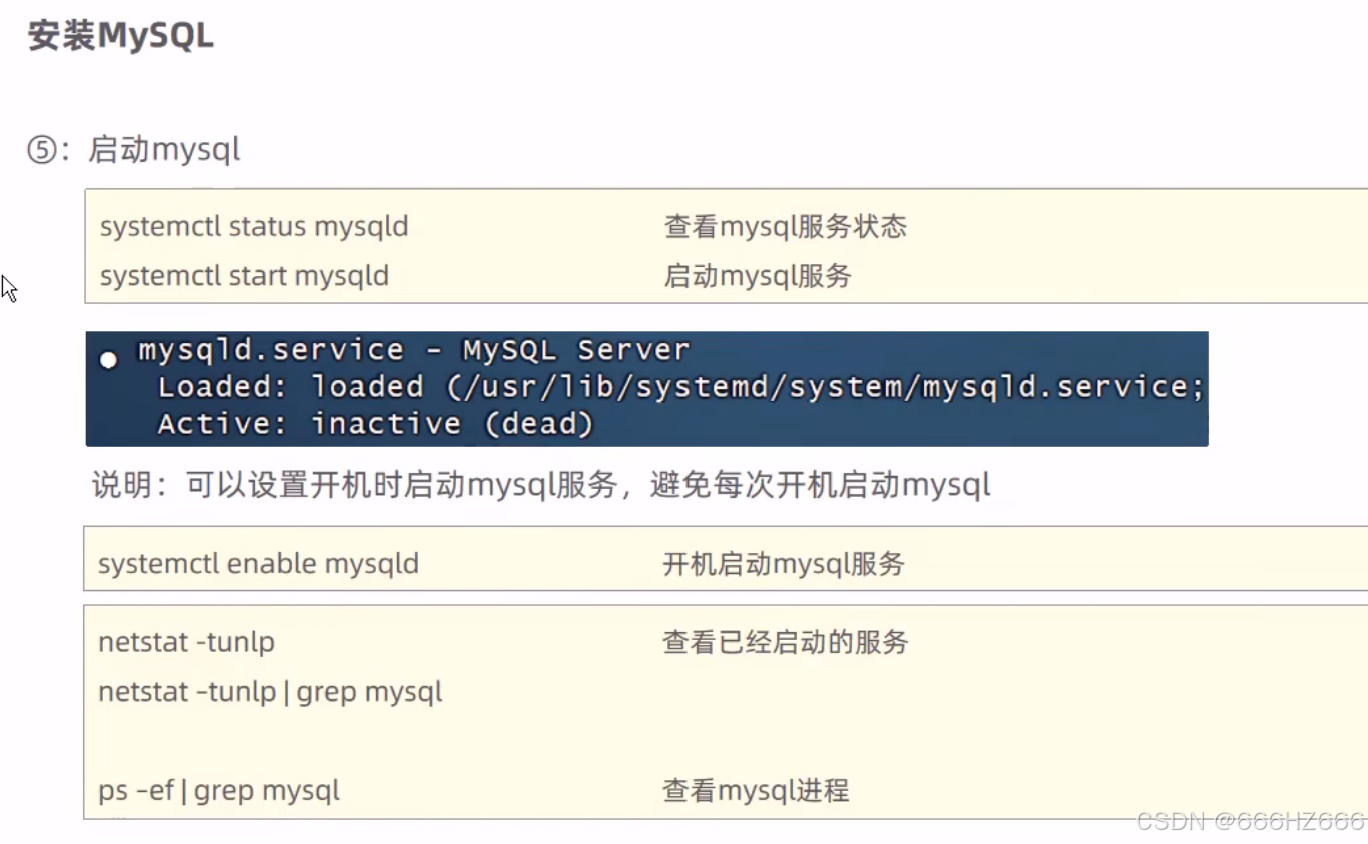Click the 启动mysql服务 description text

click(757, 276)
